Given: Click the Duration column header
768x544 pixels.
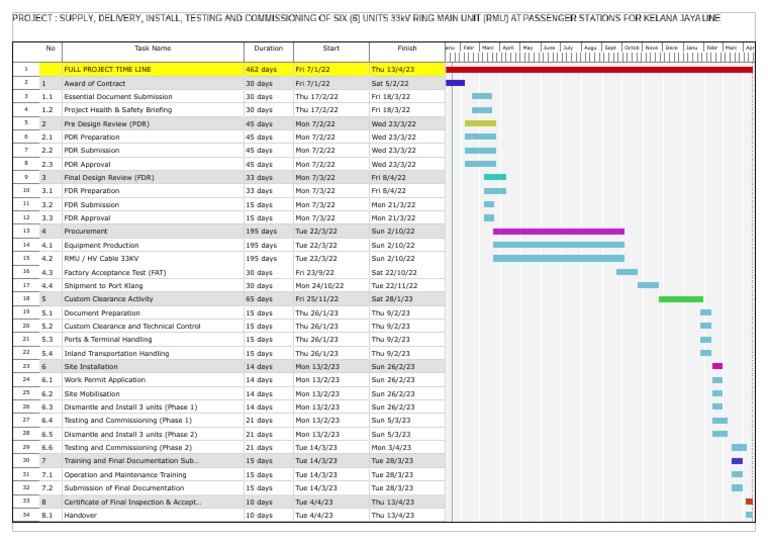Looking at the screenshot, I should 267,48.
